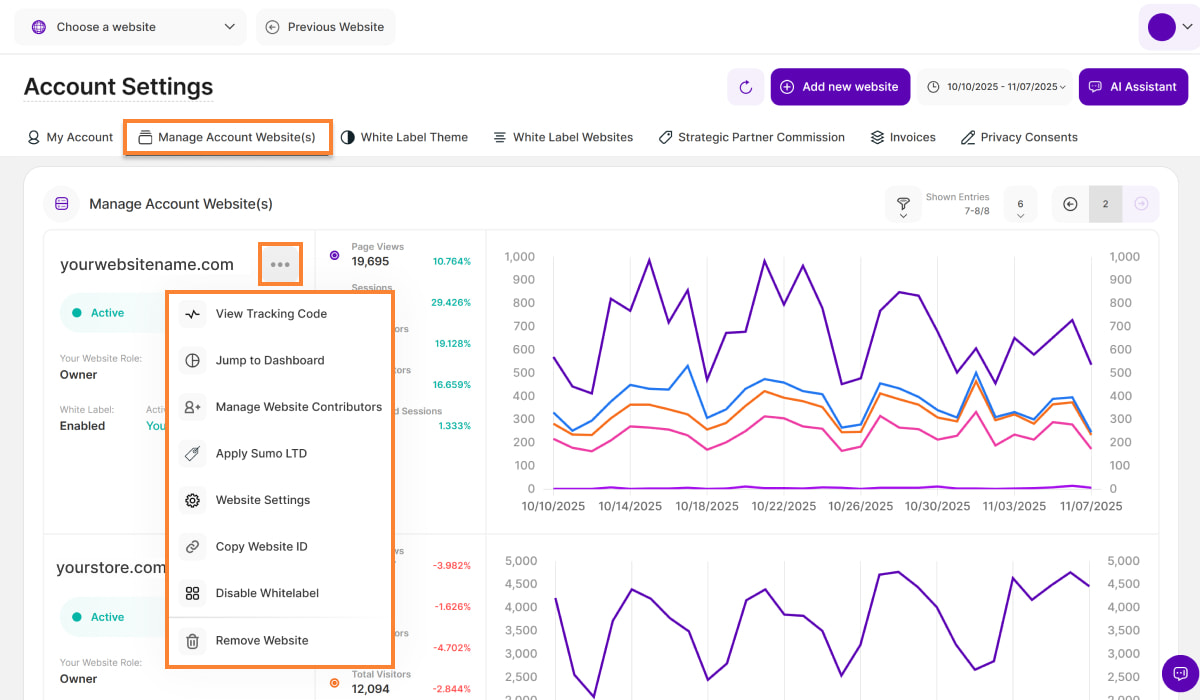
Task: Toggle the Total Visitors orange series marker
Action: click(335, 683)
